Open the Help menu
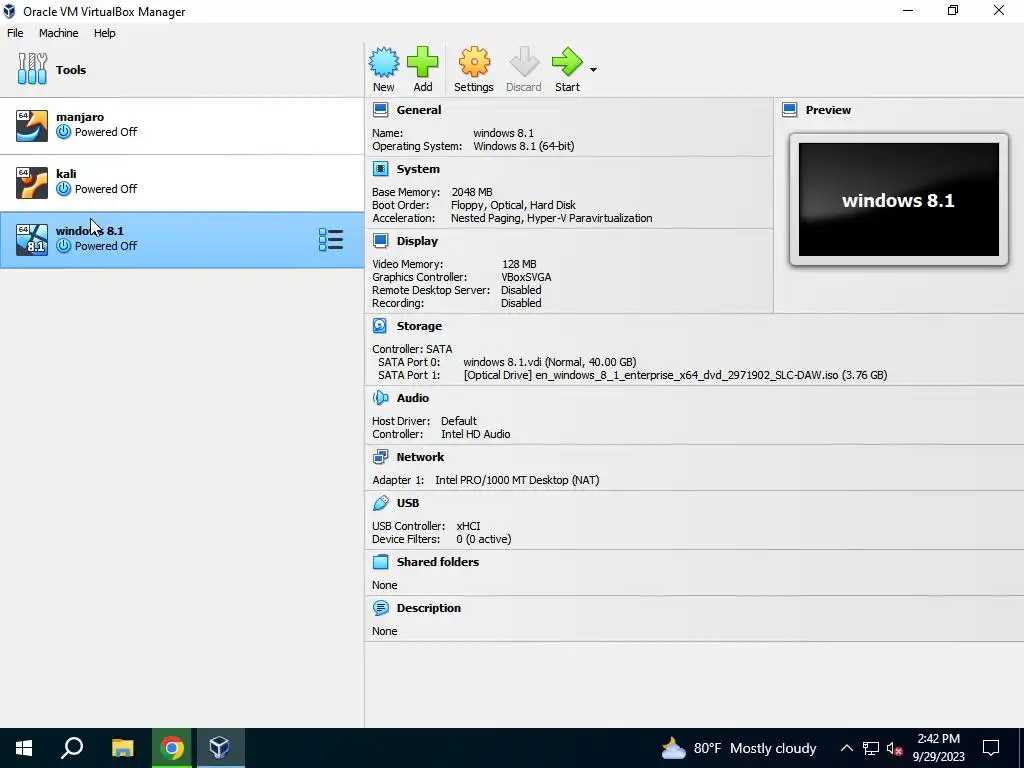1024x768 pixels. point(104,33)
